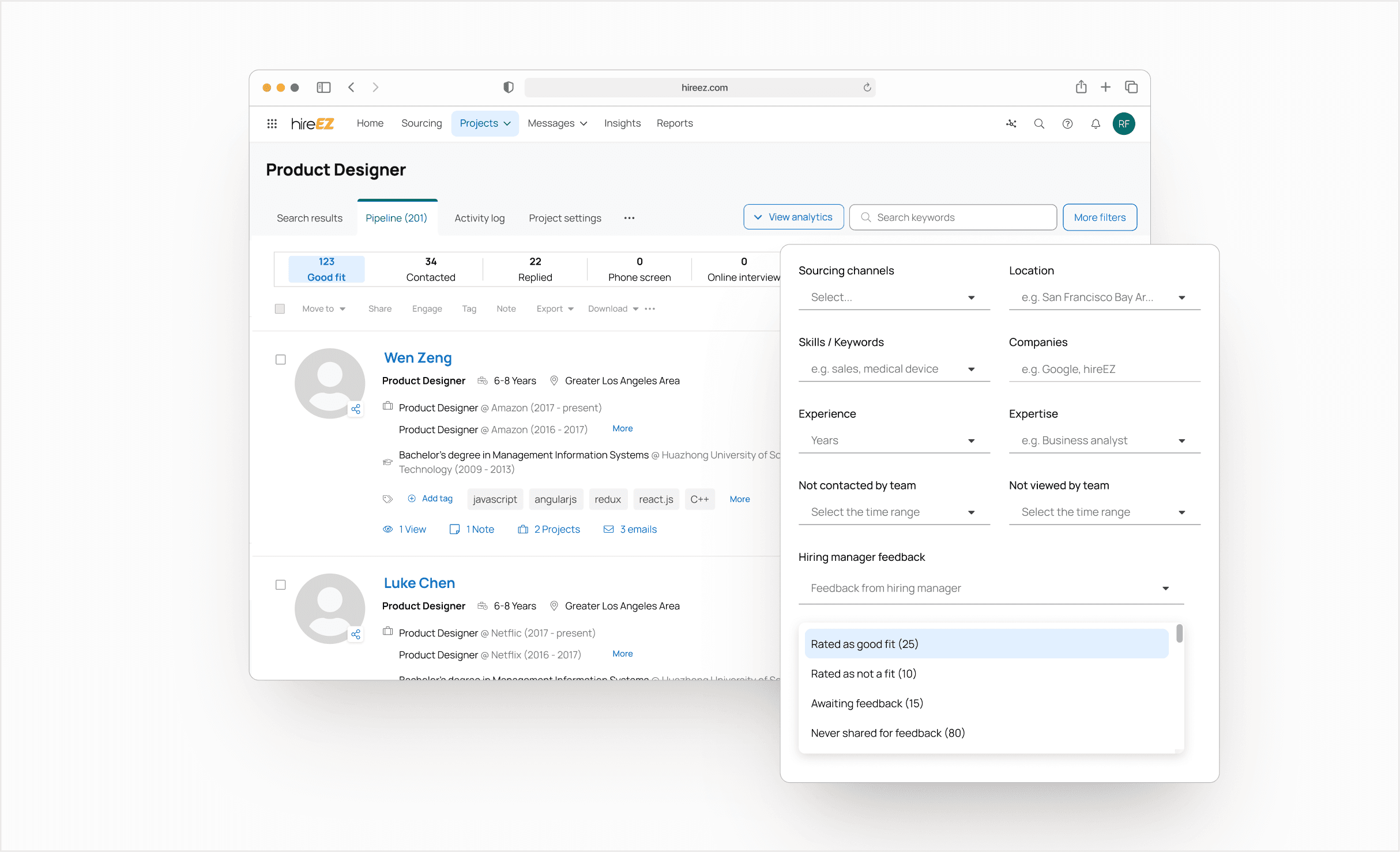The image size is (1400, 852).
Task: Show browser tab overview icon
Action: (1131, 87)
